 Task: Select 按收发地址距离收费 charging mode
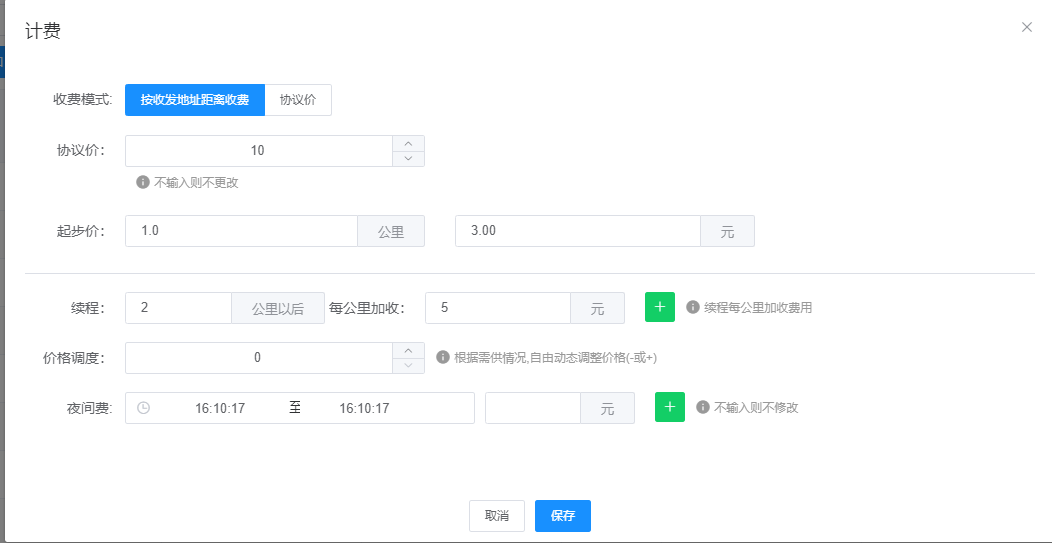[x=195, y=100]
